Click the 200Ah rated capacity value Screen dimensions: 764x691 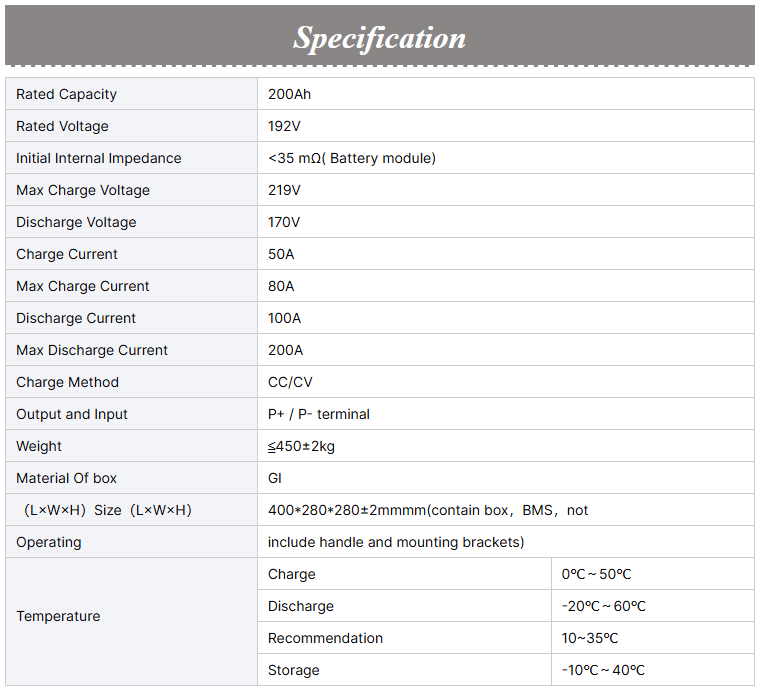[x=291, y=94]
